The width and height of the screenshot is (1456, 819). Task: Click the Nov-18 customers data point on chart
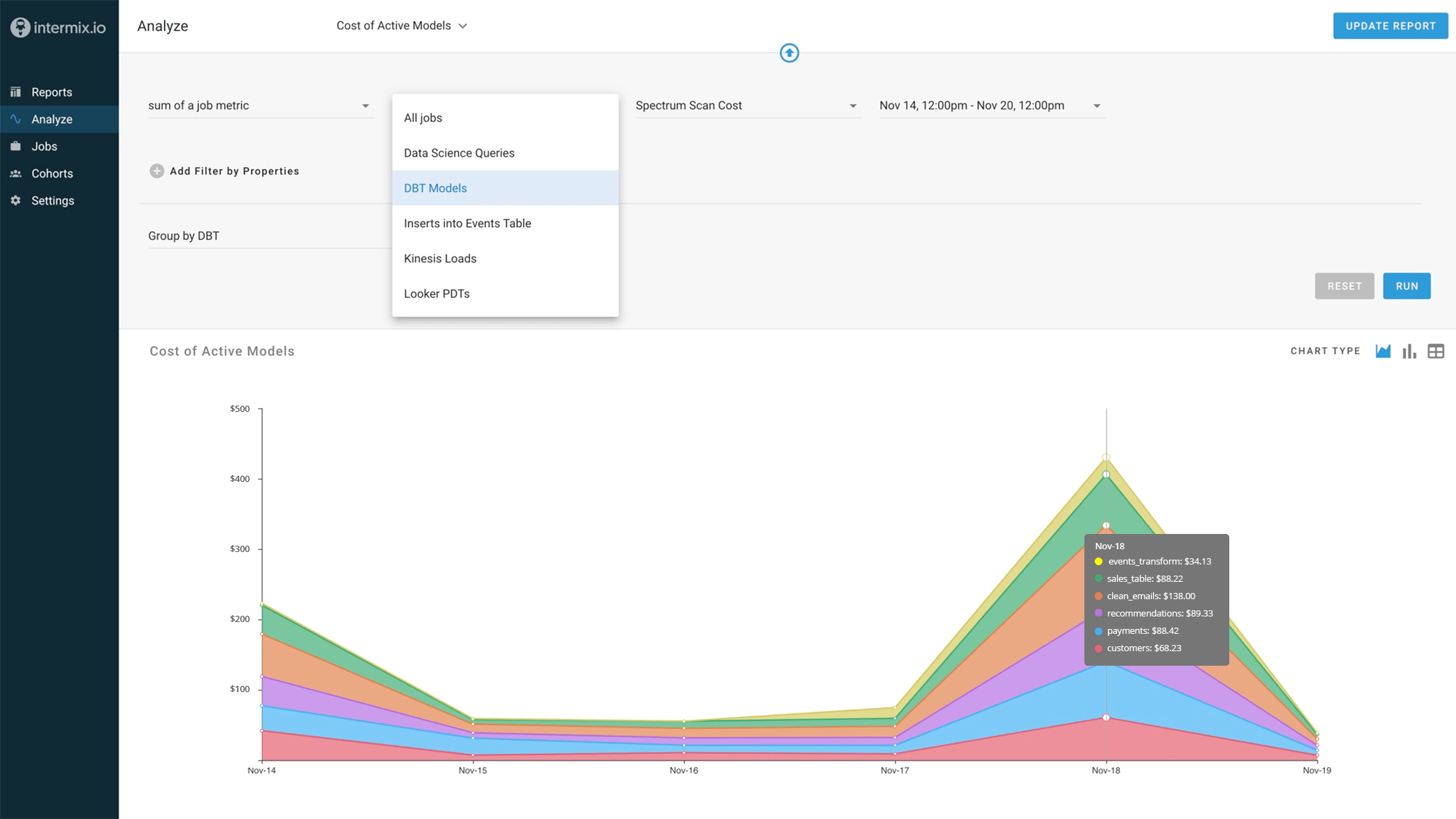click(1106, 717)
